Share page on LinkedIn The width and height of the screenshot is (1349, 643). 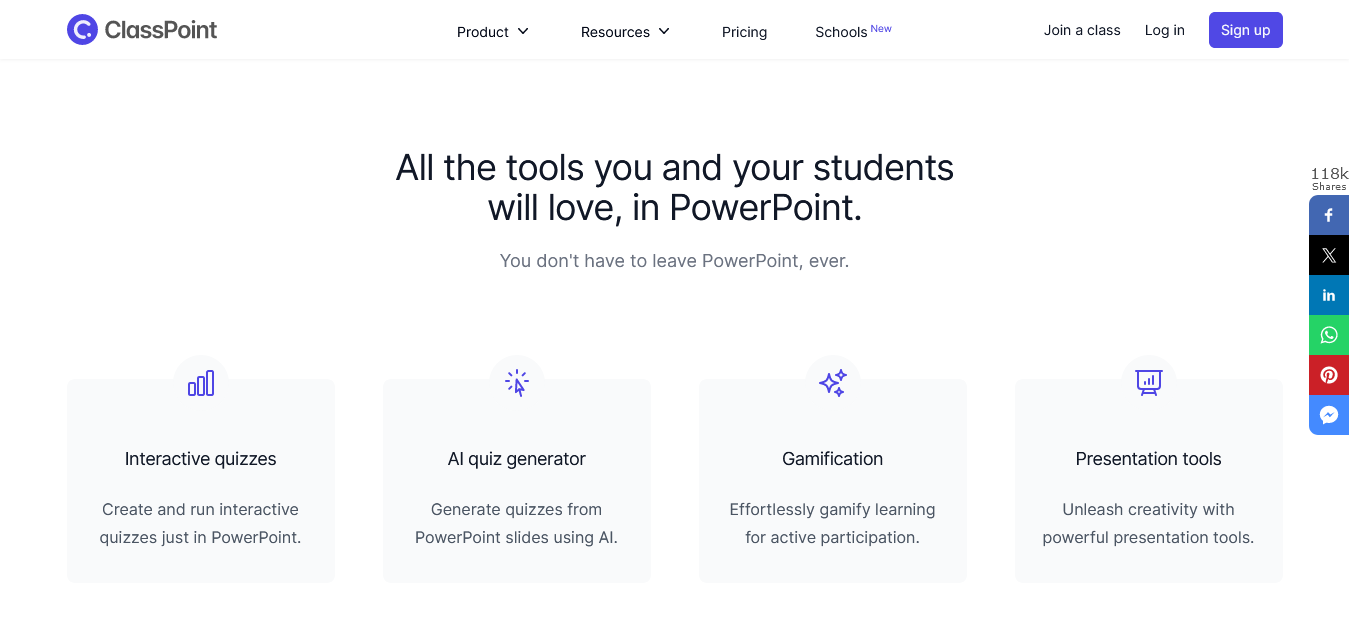pyautogui.click(x=1329, y=295)
